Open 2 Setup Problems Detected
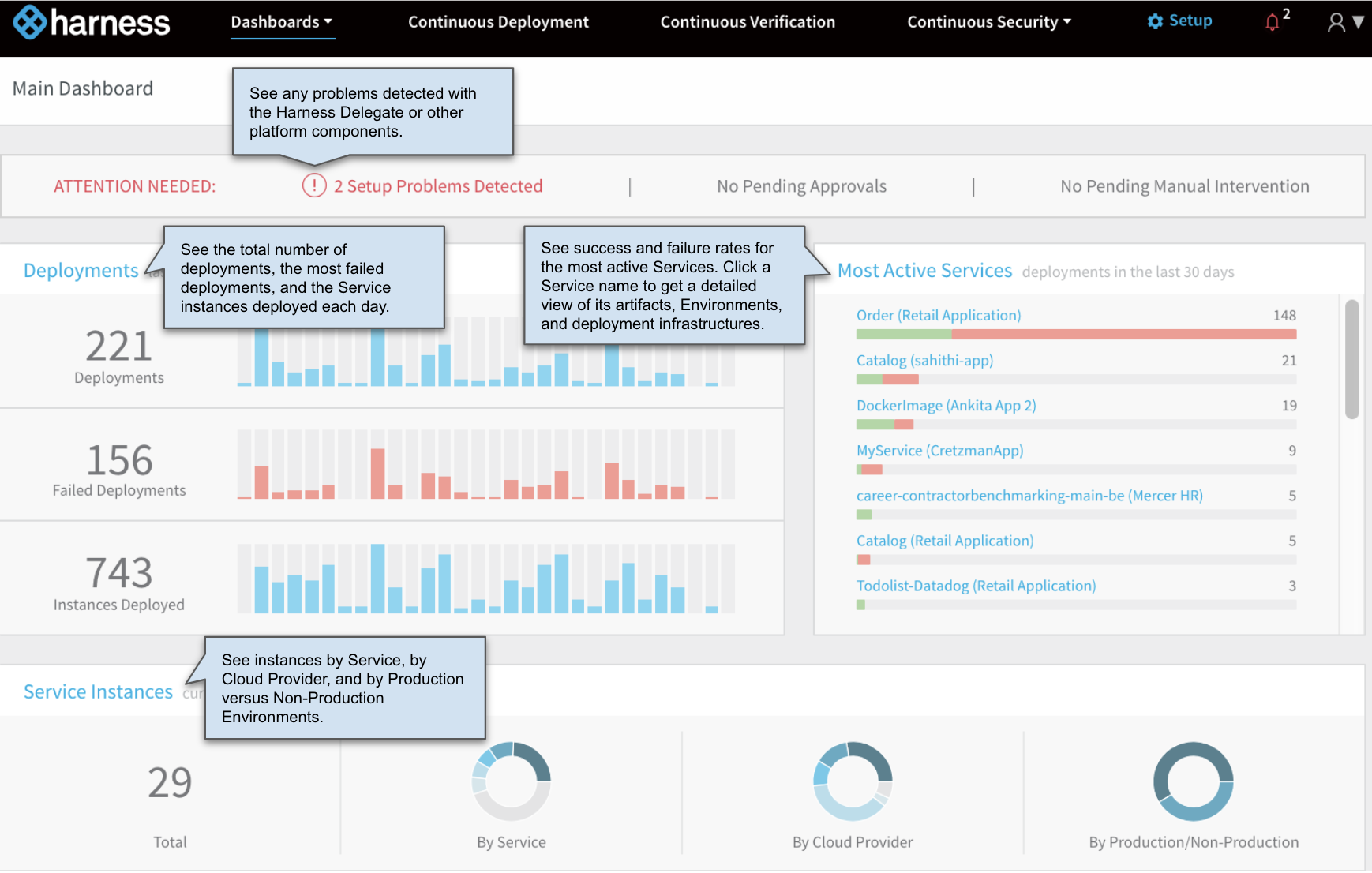1372x873 pixels. [437, 186]
